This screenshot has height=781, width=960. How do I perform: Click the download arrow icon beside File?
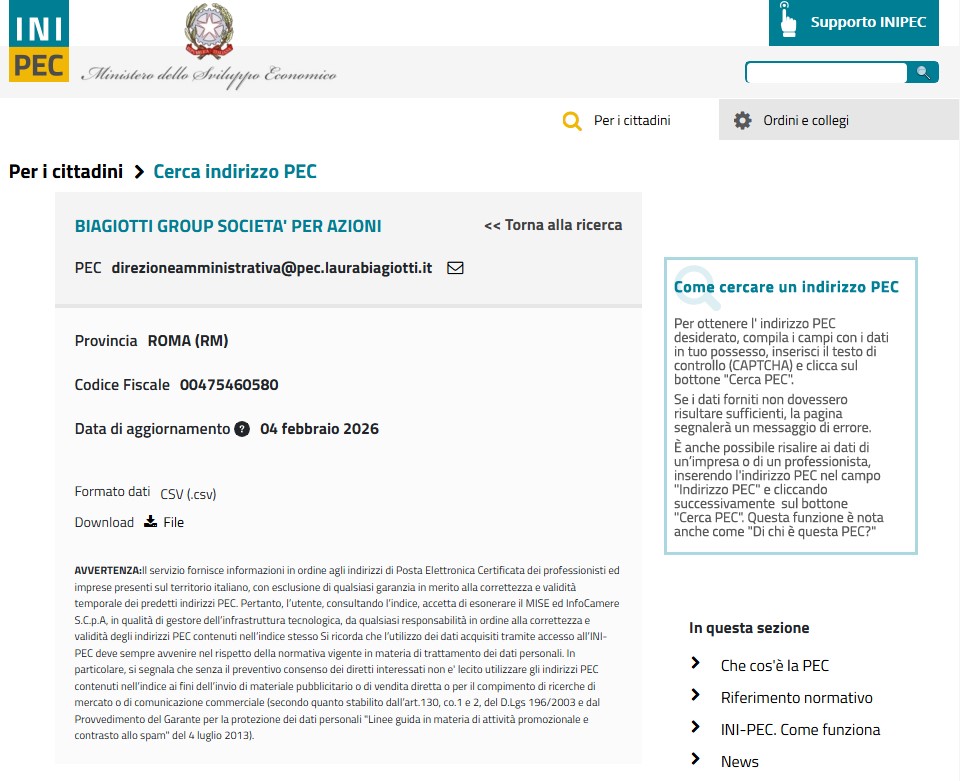(x=151, y=521)
